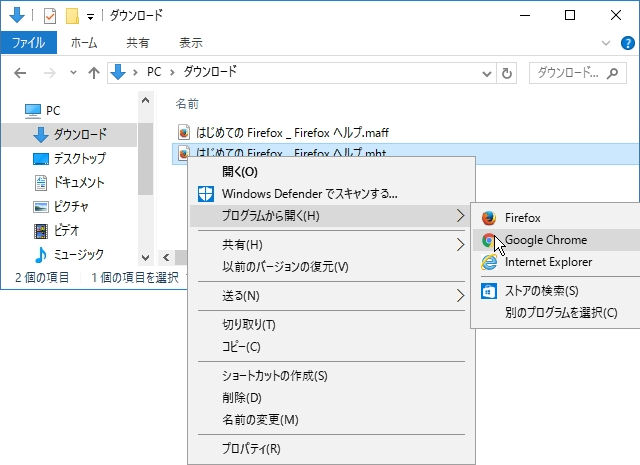The height and width of the screenshot is (465, 640).
Task: Click the horizontal scroll left arrow
Action: (166, 257)
